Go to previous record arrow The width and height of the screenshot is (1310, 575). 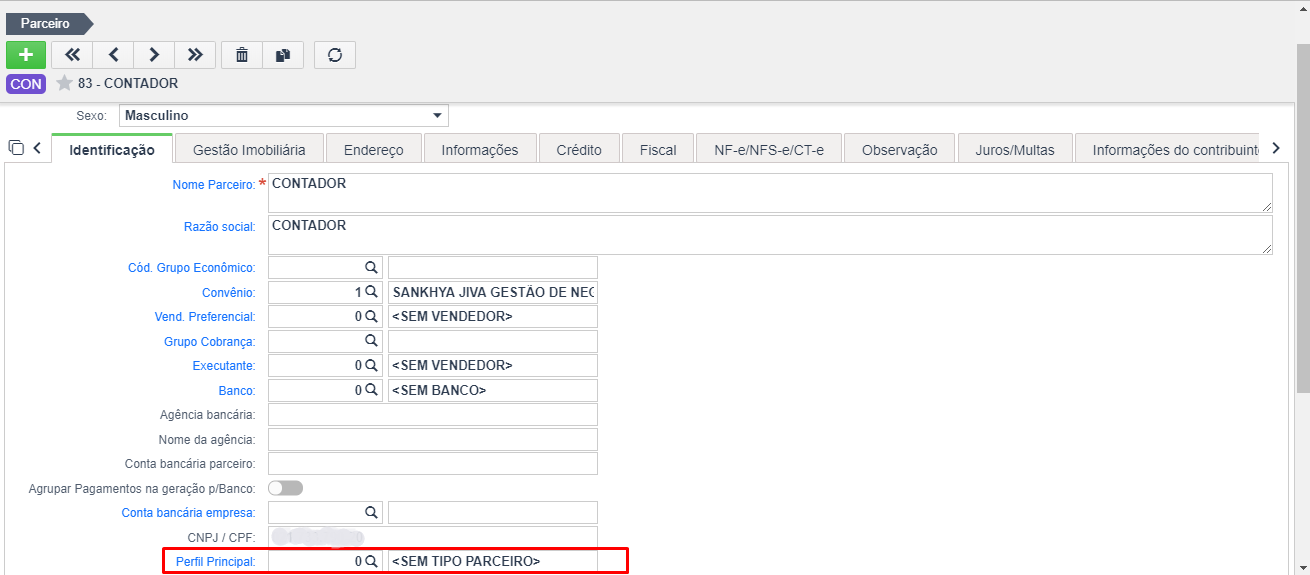click(x=113, y=54)
